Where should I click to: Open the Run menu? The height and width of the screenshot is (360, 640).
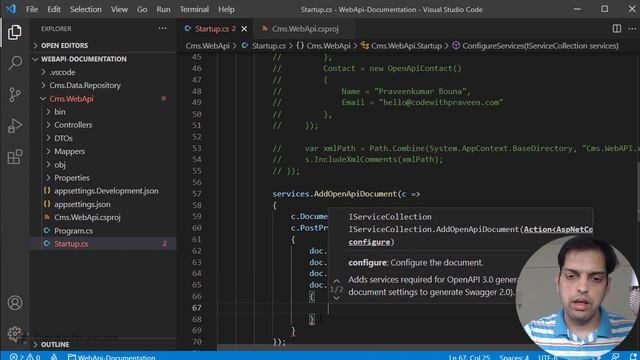[163, 9]
